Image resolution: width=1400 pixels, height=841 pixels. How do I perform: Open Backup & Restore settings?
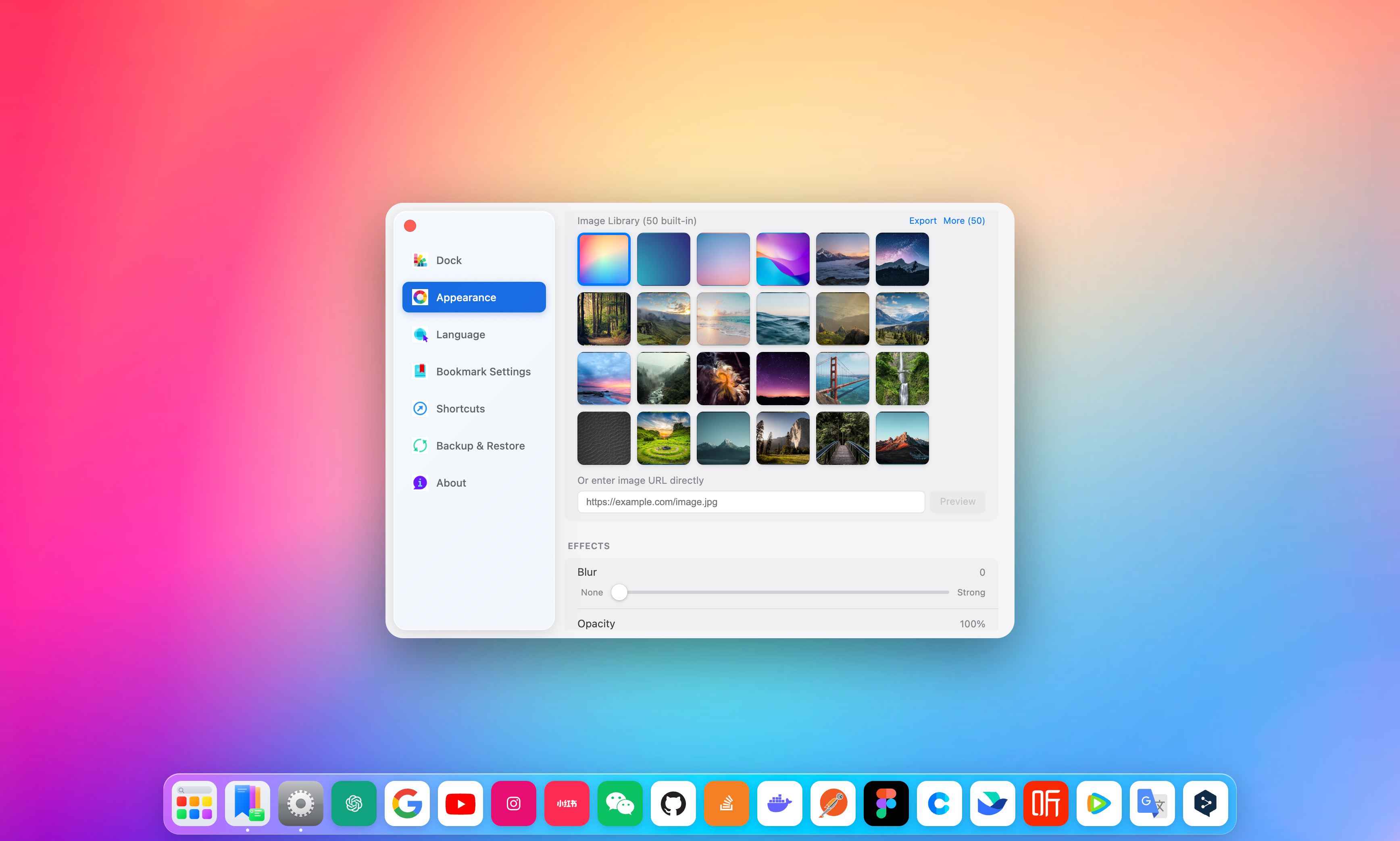(x=474, y=445)
